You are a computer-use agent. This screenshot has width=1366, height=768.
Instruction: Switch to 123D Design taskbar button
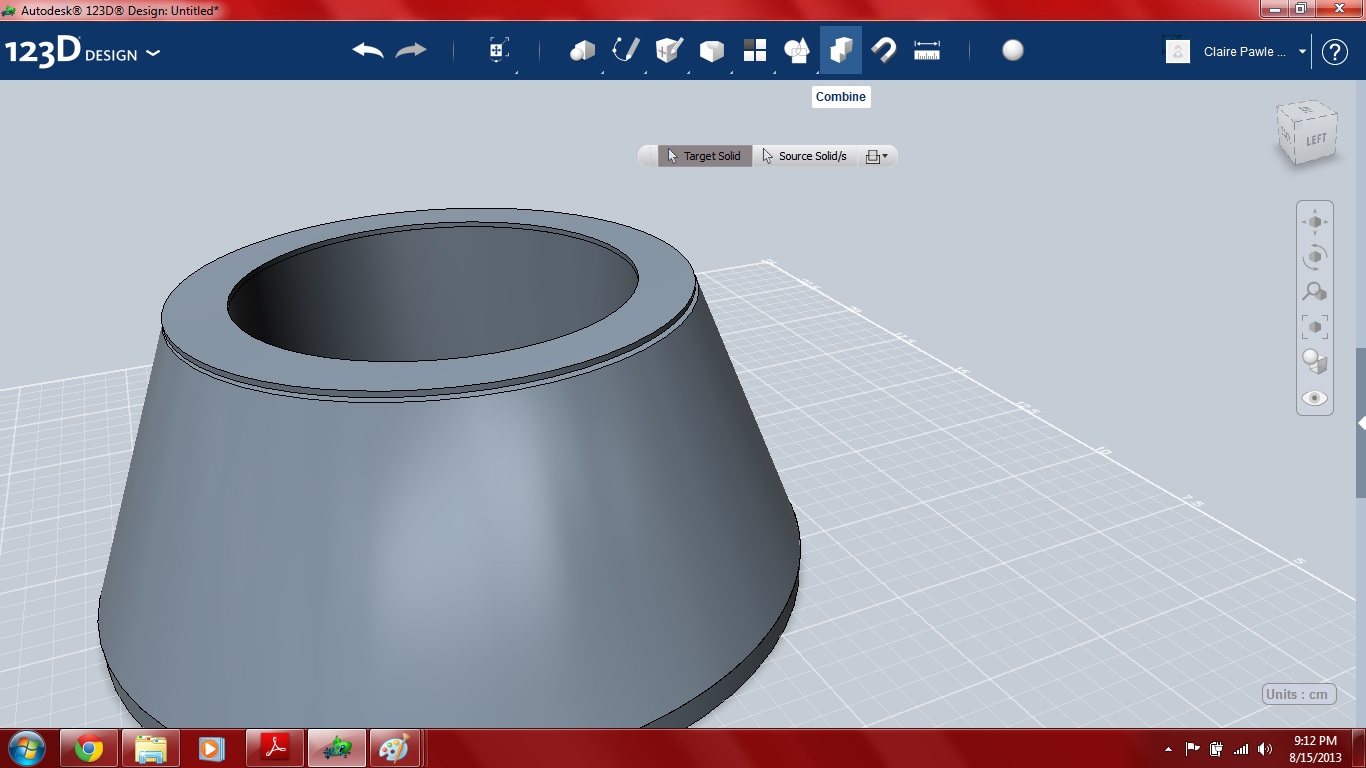click(337, 748)
